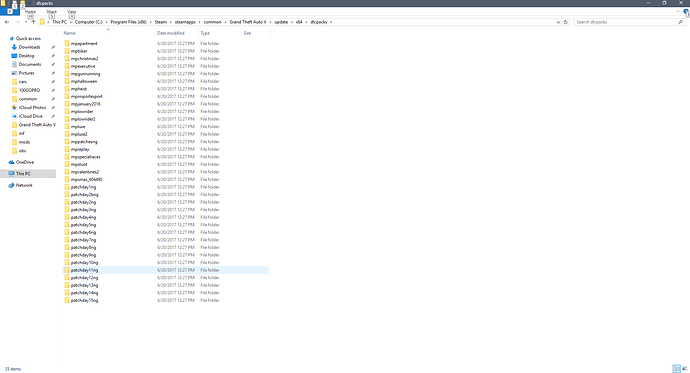Expand the chevron after dlcpacks breadcrumb
The height and width of the screenshot is (373, 690).
pyautogui.click(x=331, y=22)
